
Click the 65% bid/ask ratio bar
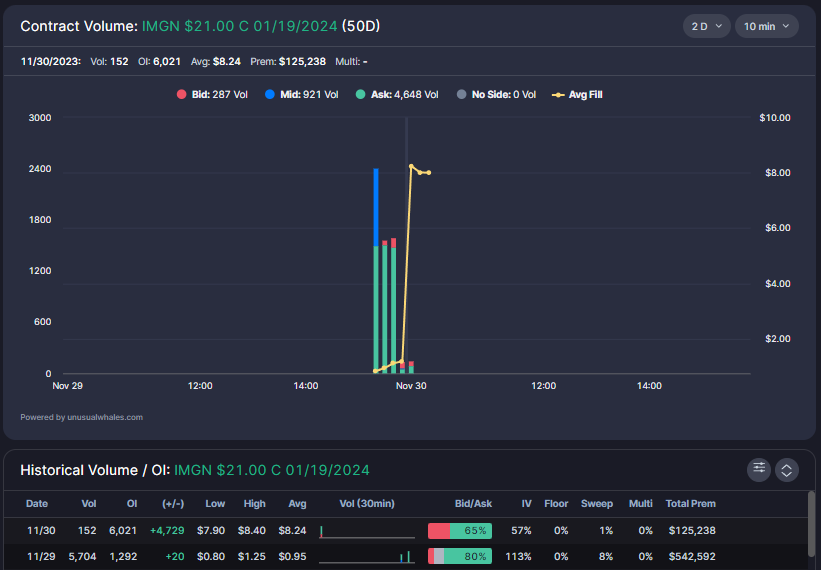coord(460,531)
